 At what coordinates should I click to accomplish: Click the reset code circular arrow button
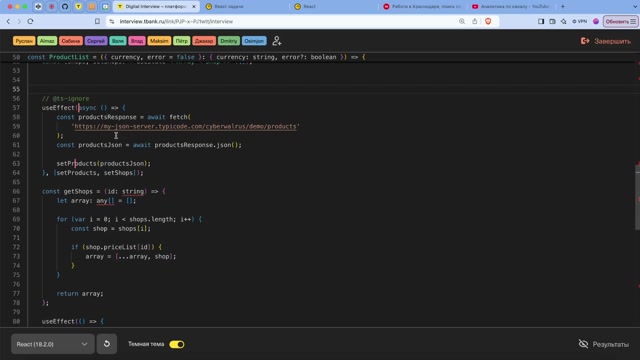(107, 344)
